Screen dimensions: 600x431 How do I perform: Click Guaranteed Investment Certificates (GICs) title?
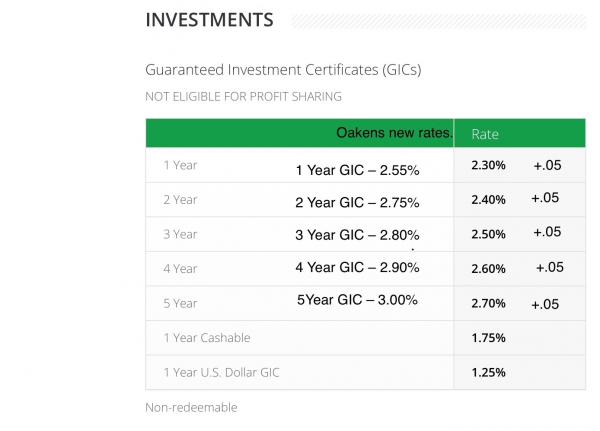283,70
